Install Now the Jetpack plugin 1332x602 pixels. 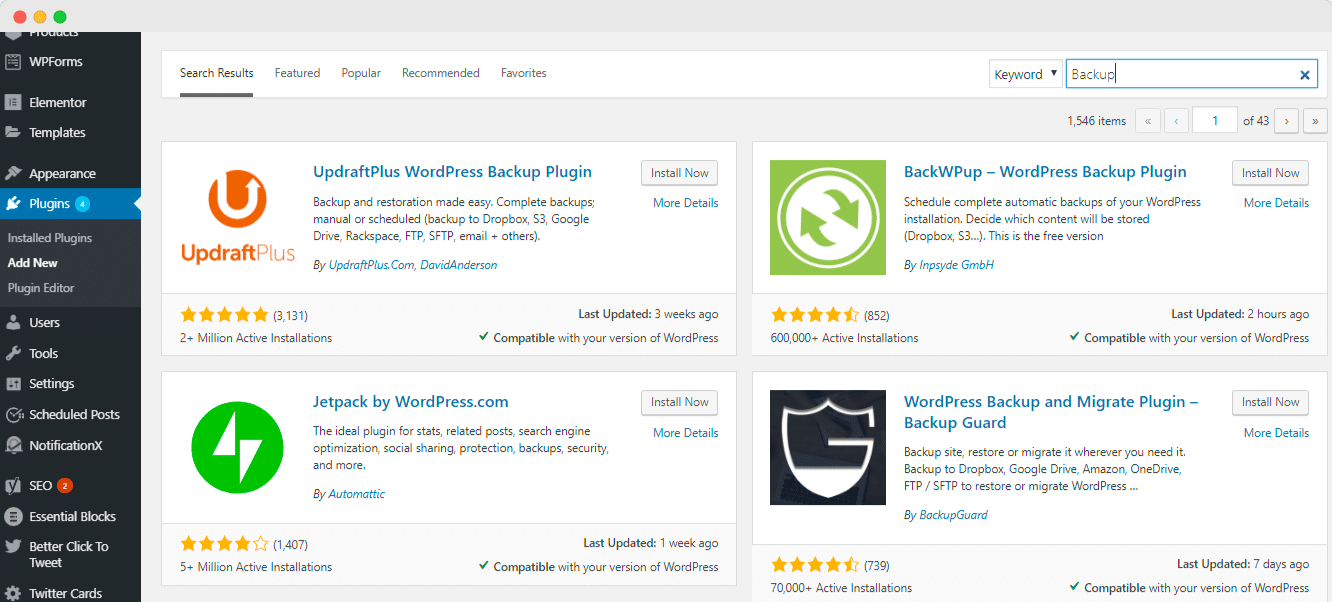click(x=679, y=402)
